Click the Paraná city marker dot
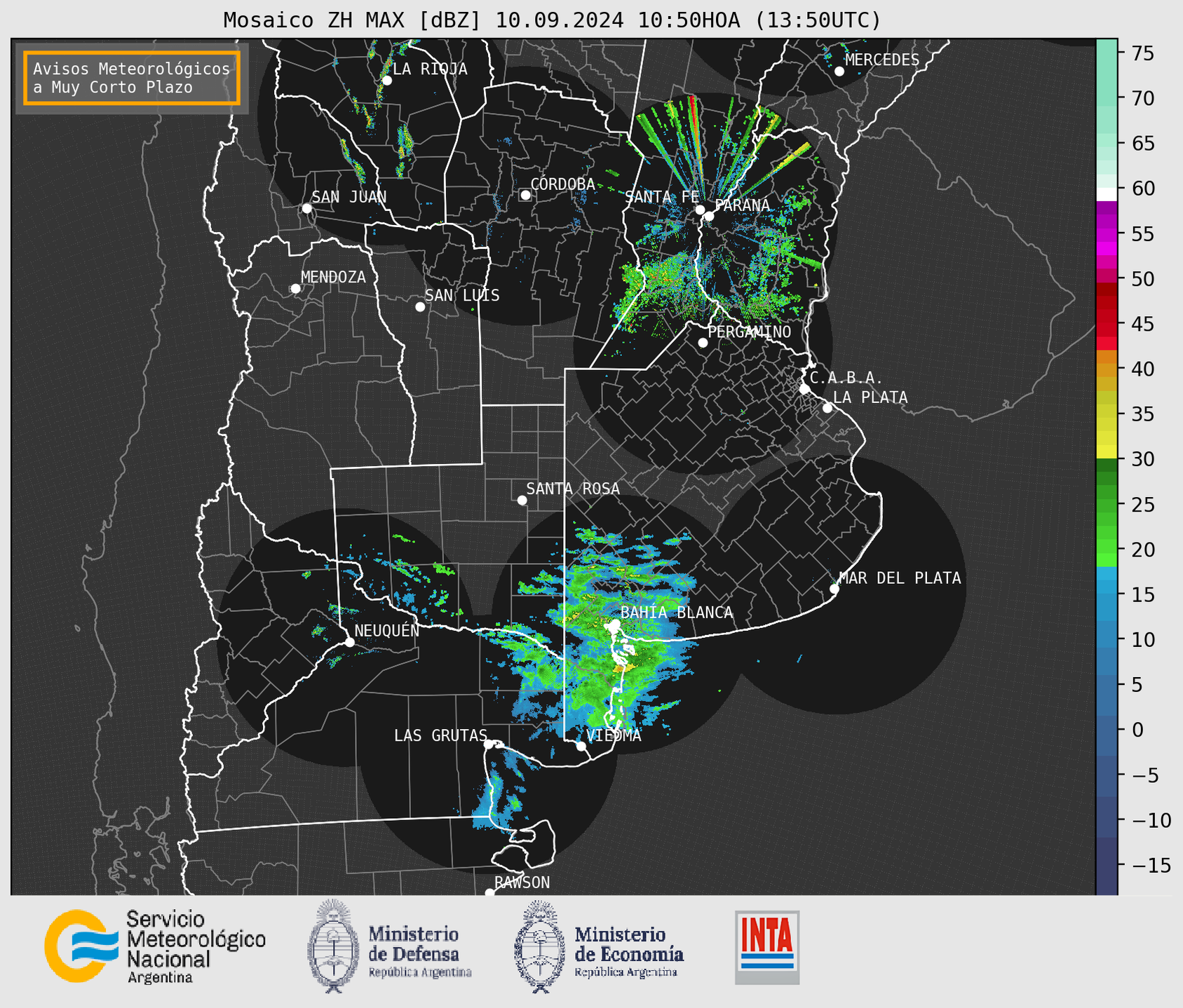The image size is (1183, 1008). (709, 216)
